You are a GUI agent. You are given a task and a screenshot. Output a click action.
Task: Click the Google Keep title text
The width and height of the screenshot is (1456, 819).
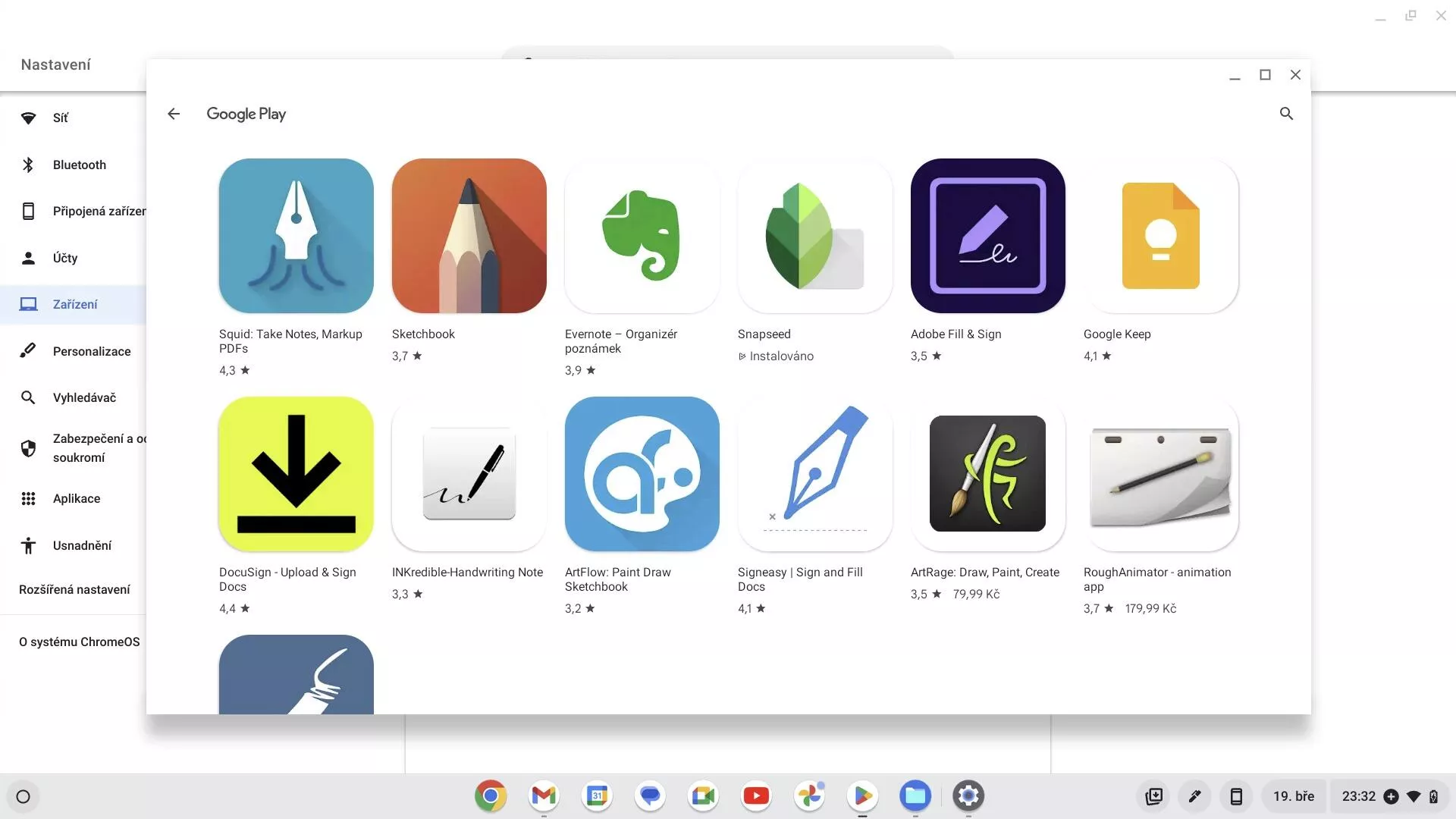pyautogui.click(x=1117, y=334)
